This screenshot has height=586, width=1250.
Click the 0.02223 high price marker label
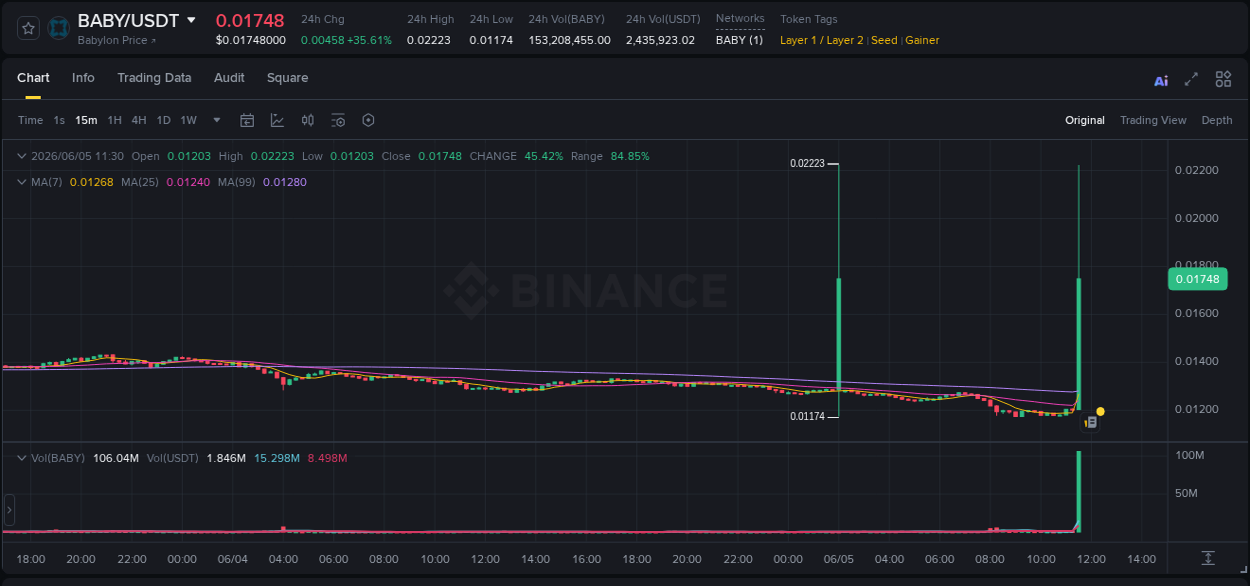[807, 163]
